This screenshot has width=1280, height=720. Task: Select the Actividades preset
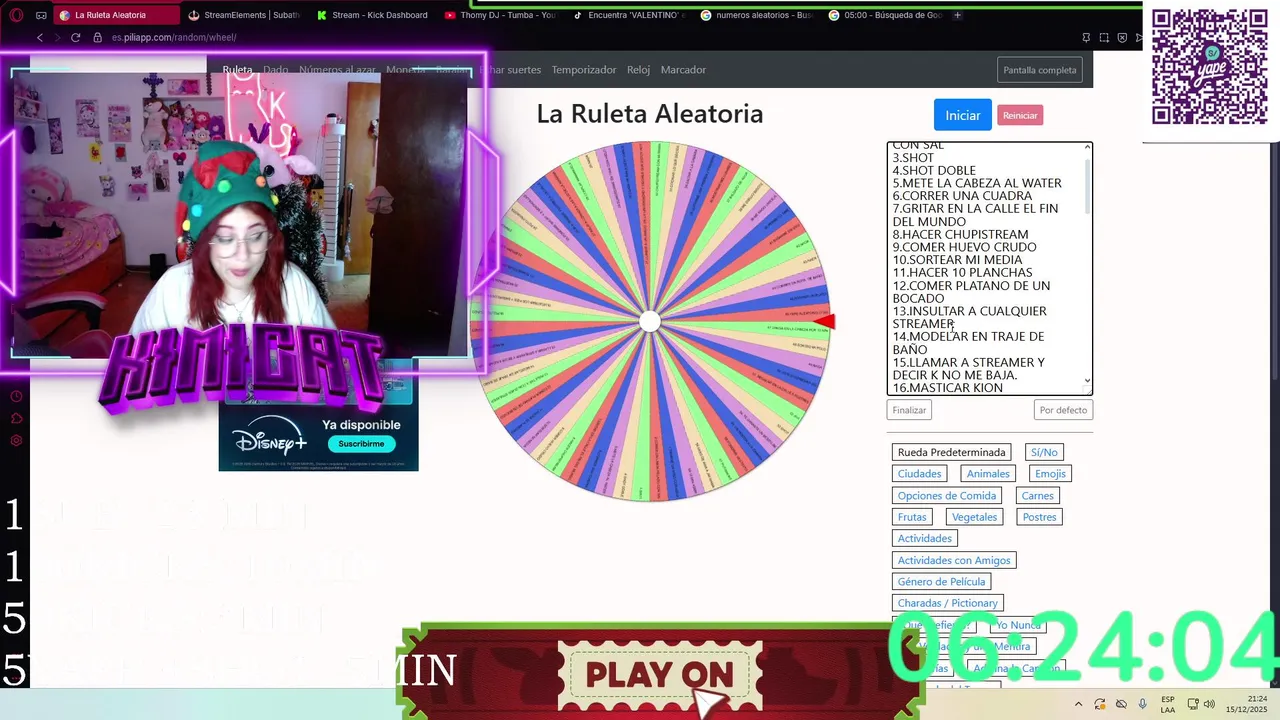click(924, 538)
